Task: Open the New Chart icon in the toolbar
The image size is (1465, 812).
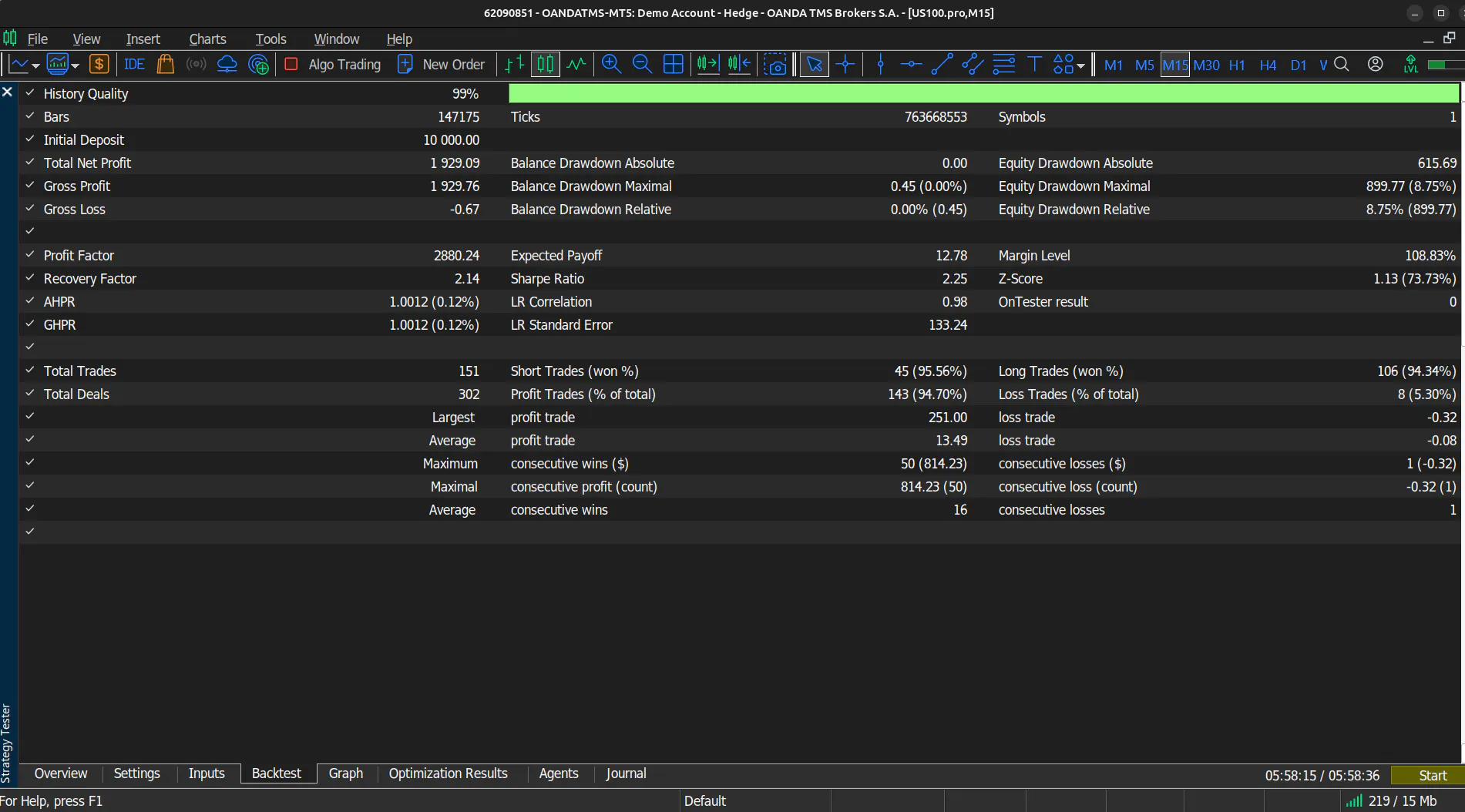Action: click(x=19, y=65)
